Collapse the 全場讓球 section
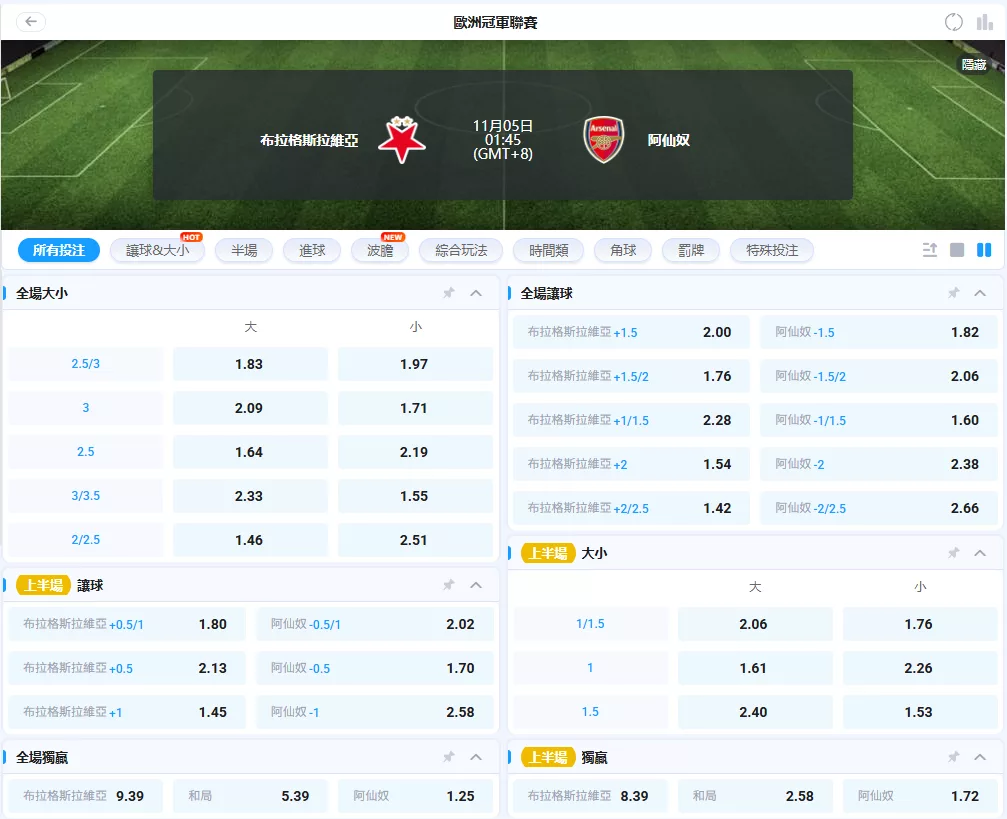The height and width of the screenshot is (819, 1007). coord(980,293)
